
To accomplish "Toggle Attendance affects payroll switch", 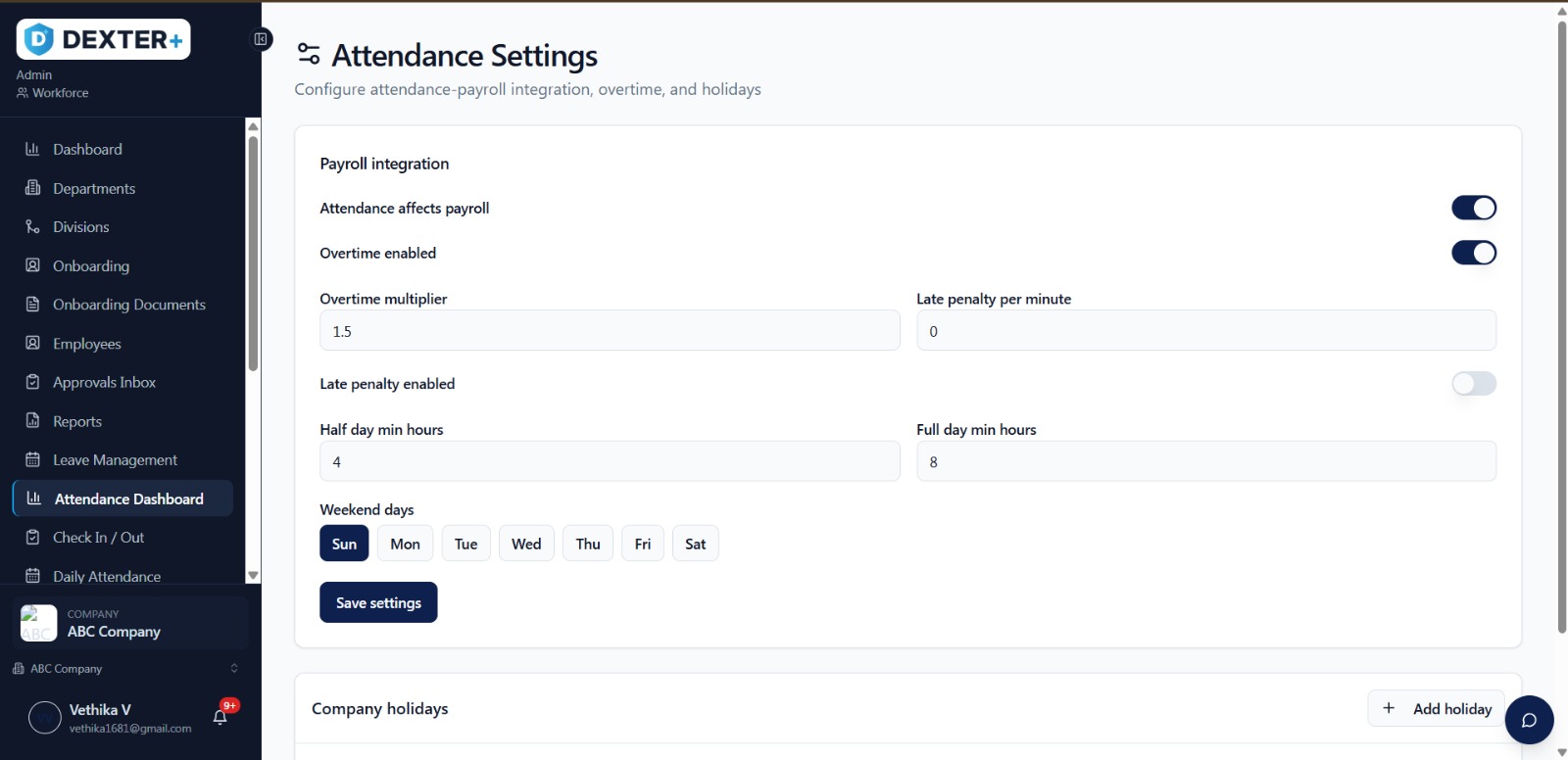I will (x=1474, y=208).
